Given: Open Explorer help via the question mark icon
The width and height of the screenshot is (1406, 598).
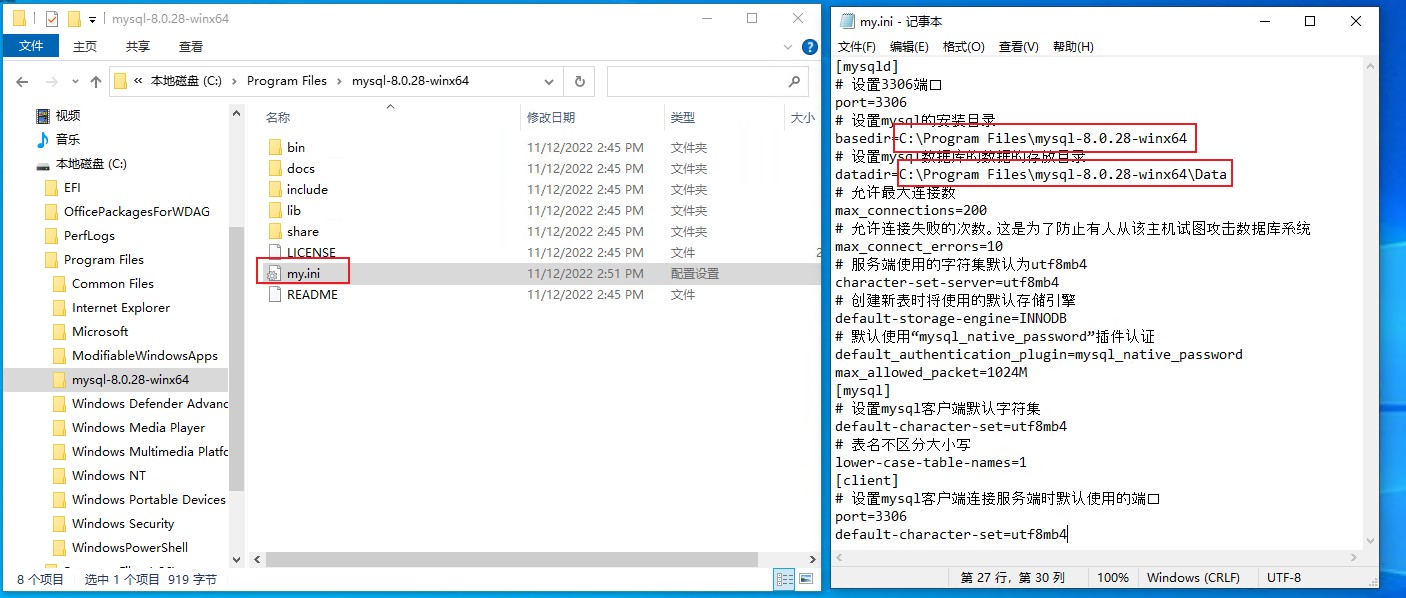Looking at the screenshot, I should [809, 46].
